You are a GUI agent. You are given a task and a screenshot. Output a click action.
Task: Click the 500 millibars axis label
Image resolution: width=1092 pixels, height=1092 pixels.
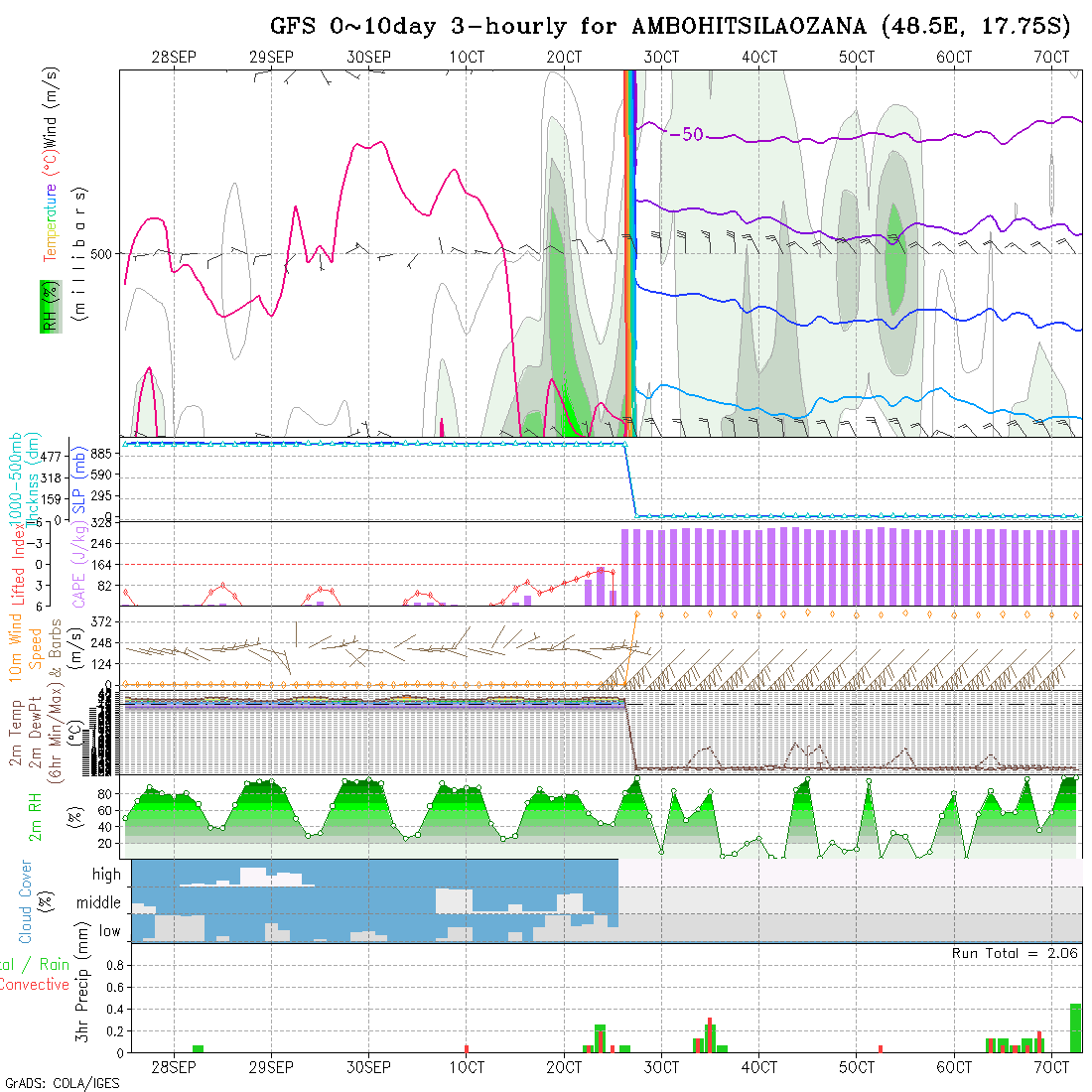click(x=102, y=253)
